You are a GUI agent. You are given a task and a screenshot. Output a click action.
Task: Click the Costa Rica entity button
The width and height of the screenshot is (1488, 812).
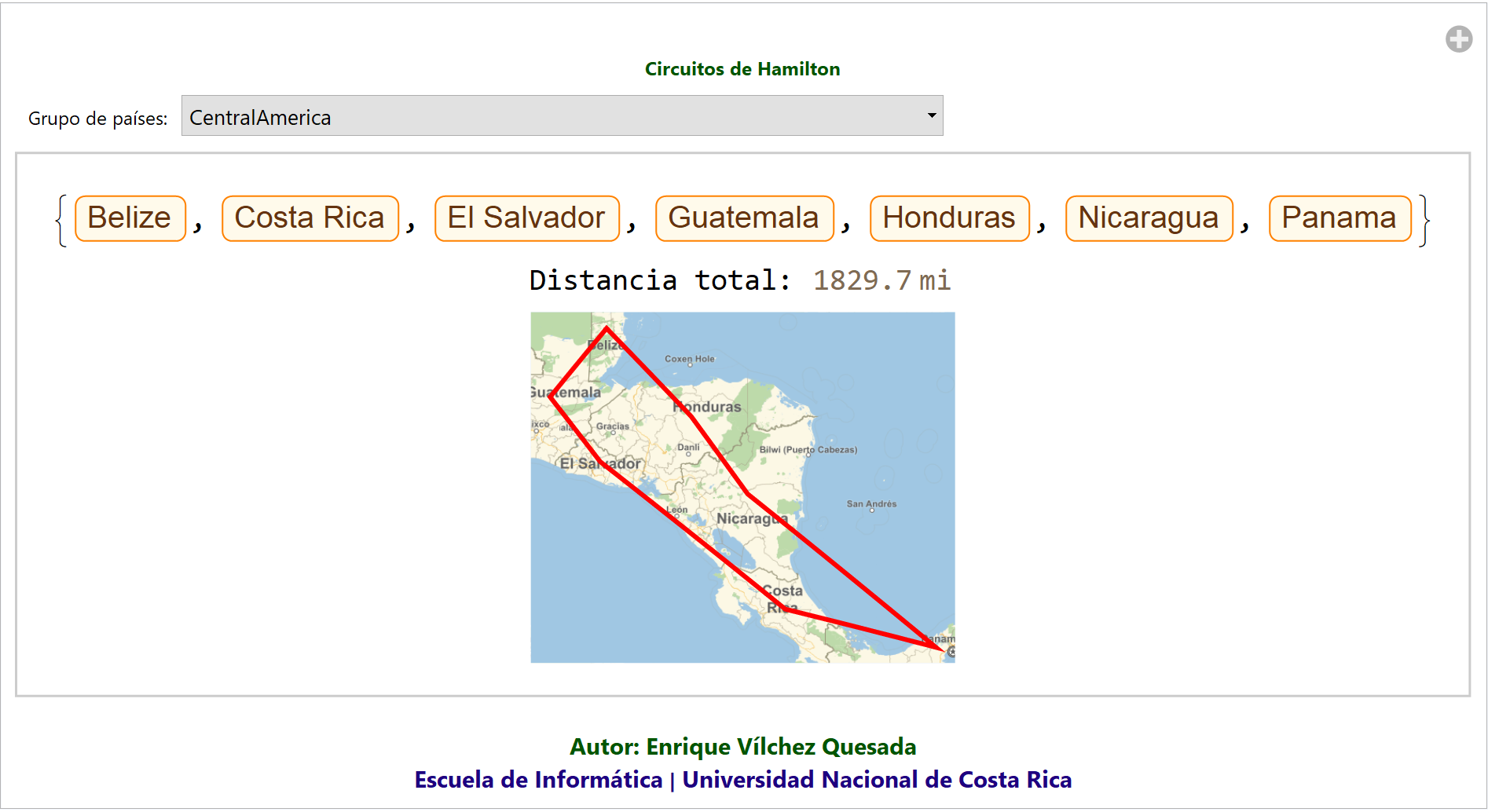click(x=310, y=218)
